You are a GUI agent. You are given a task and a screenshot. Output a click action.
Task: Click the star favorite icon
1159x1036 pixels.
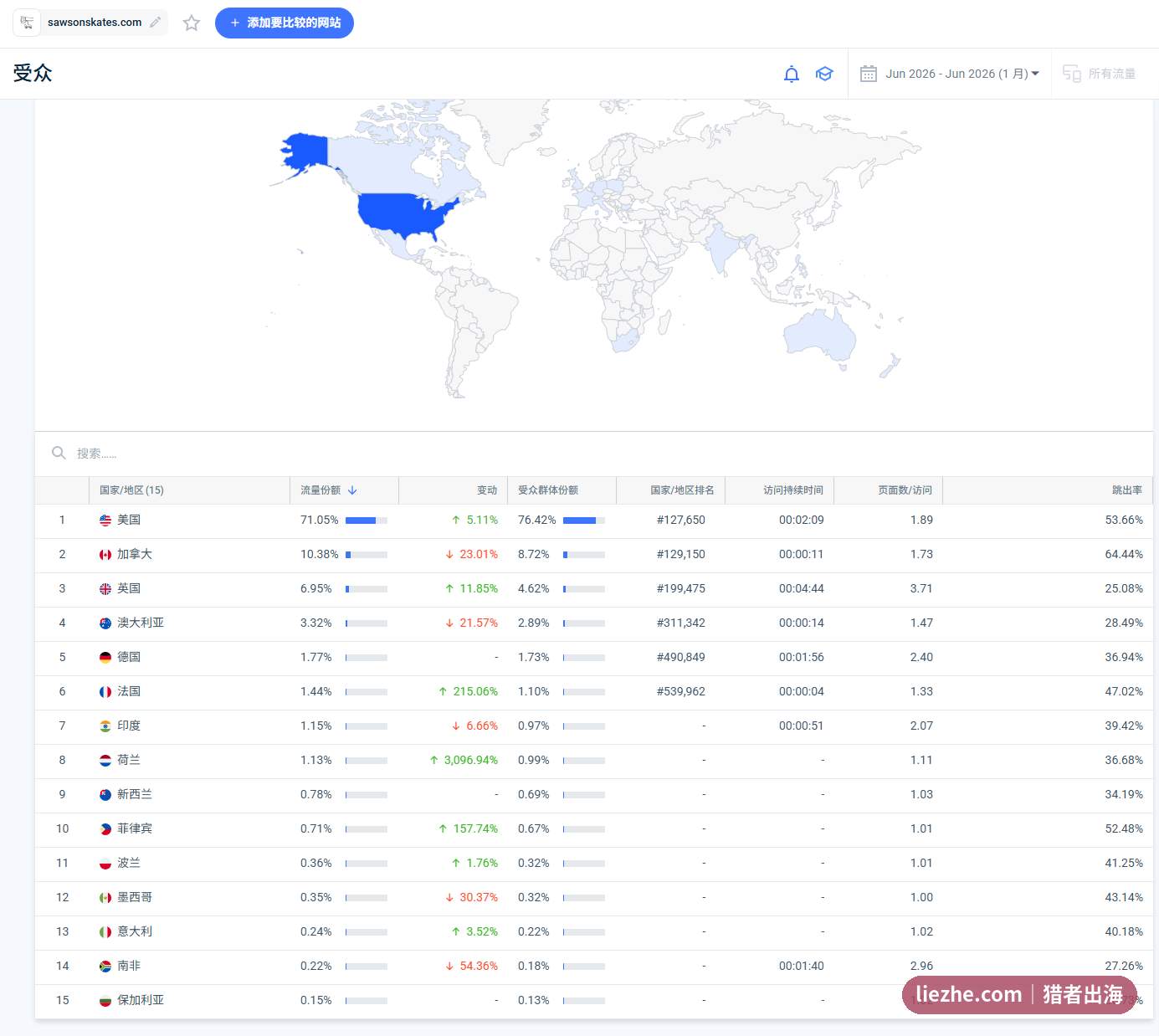192,23
